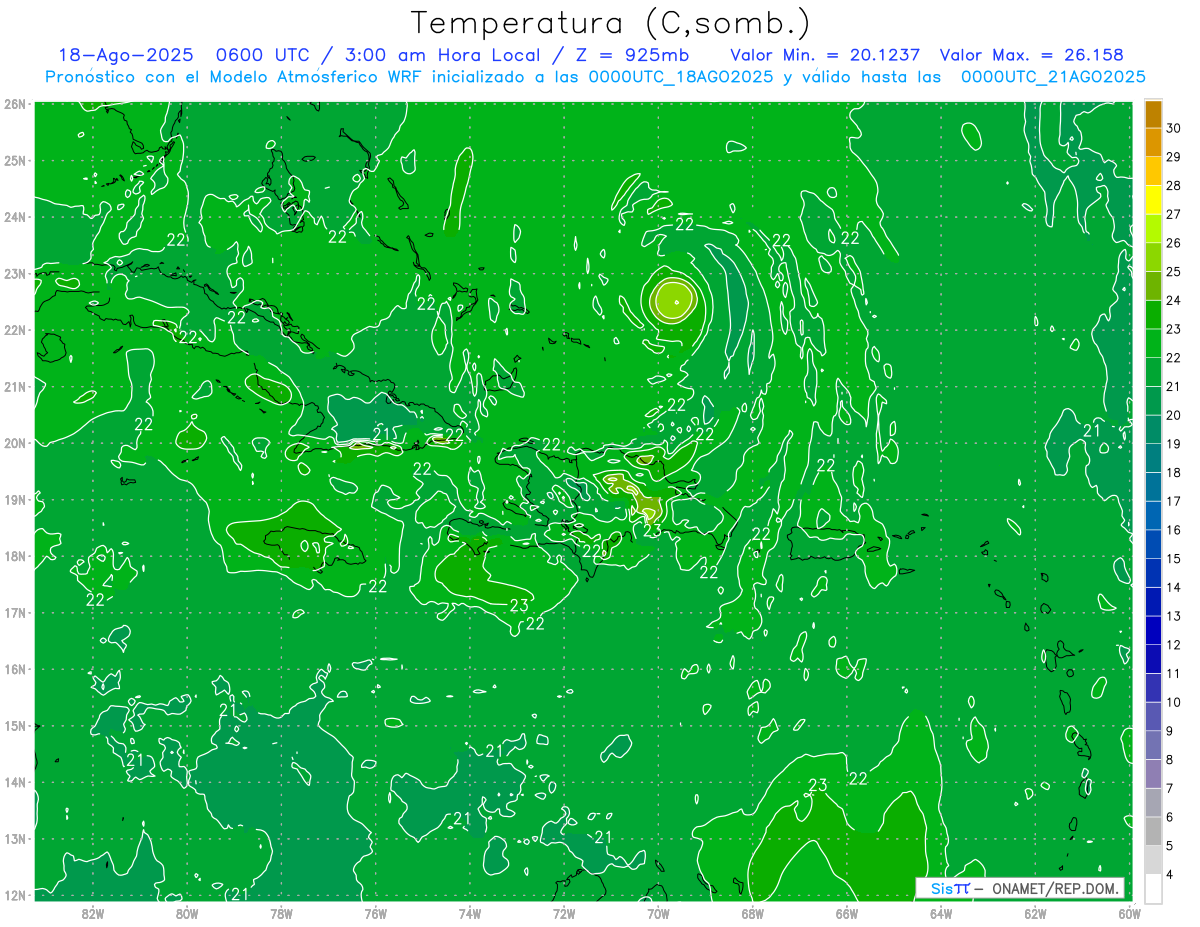Click the "14N" latitude axis label
The image size is (1200, 927).
point(15,782)
